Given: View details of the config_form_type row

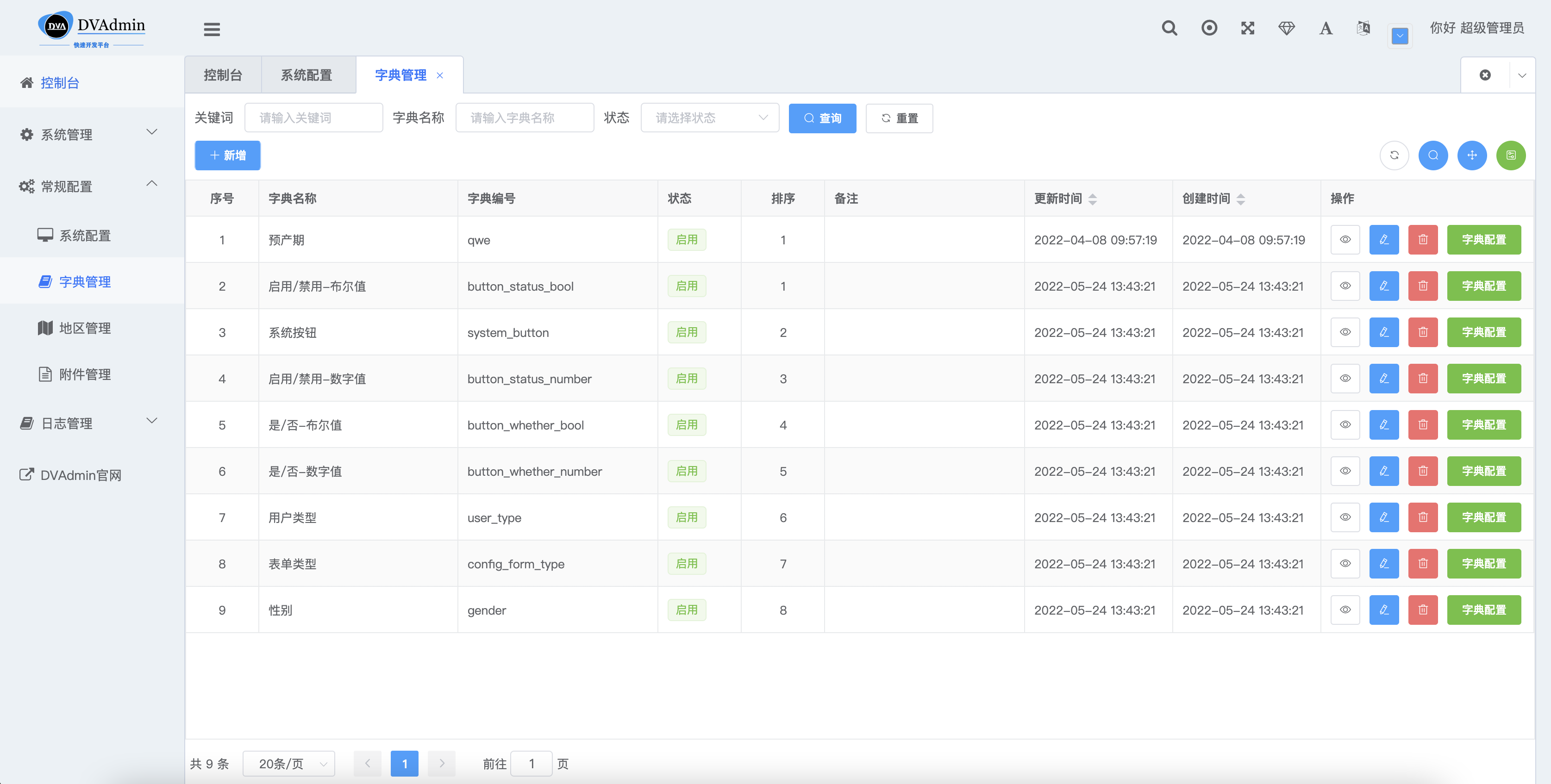Looking at the screenshot, I should [x=1345, y=564].
